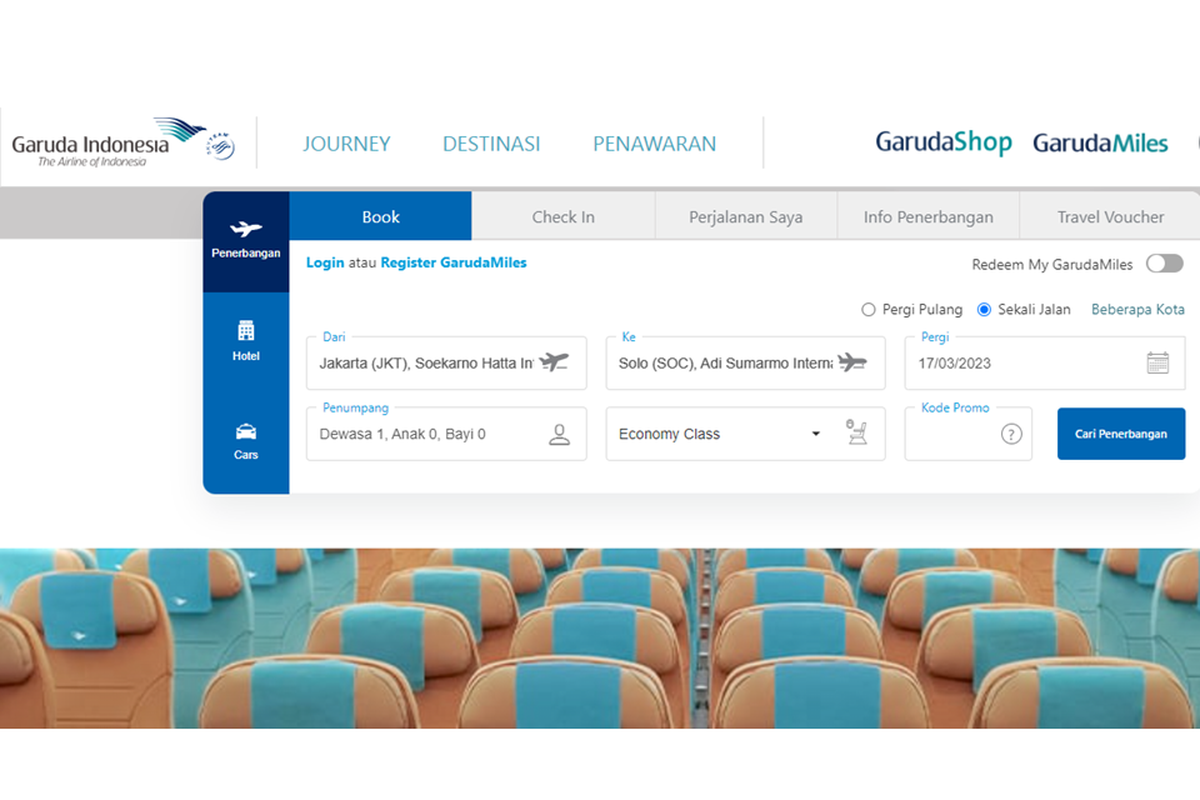1200x800 pixels.
Task: Select the Pergi Pulang radio button
Action: pyautogui.click(x=868, y=310)
